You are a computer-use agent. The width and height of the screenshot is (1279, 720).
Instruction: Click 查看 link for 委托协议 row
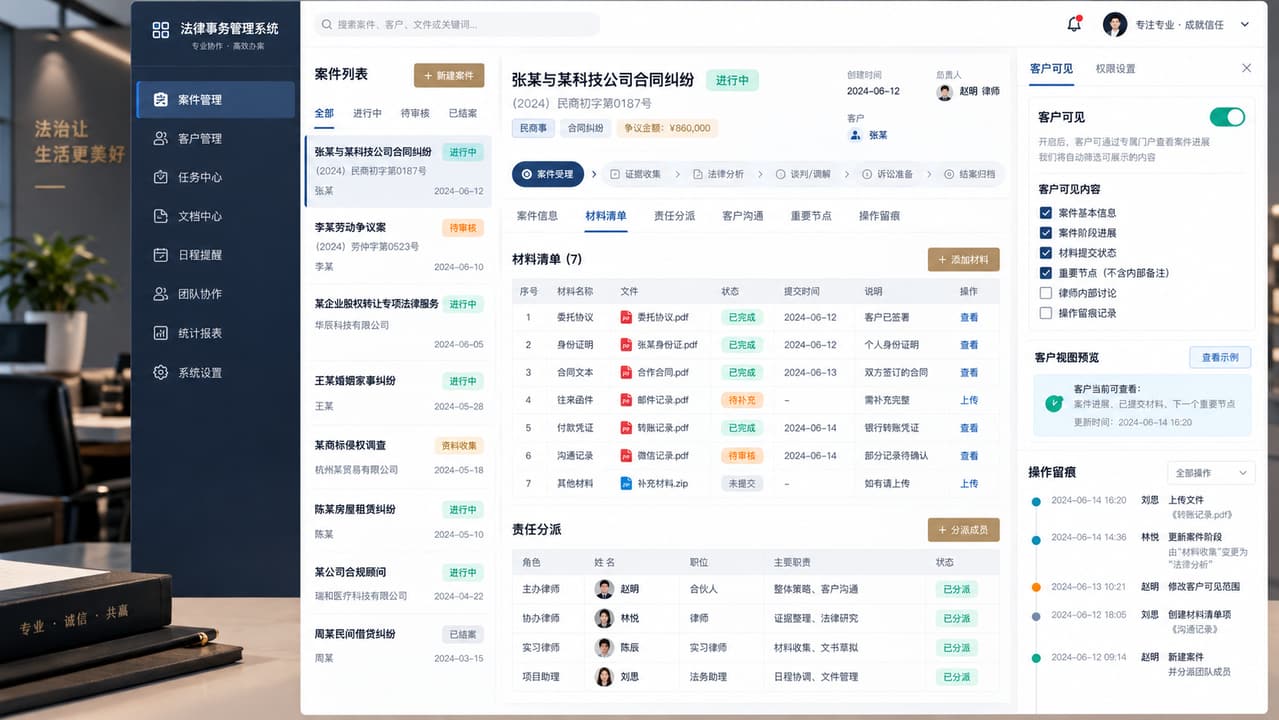click(x=969, y=317)
